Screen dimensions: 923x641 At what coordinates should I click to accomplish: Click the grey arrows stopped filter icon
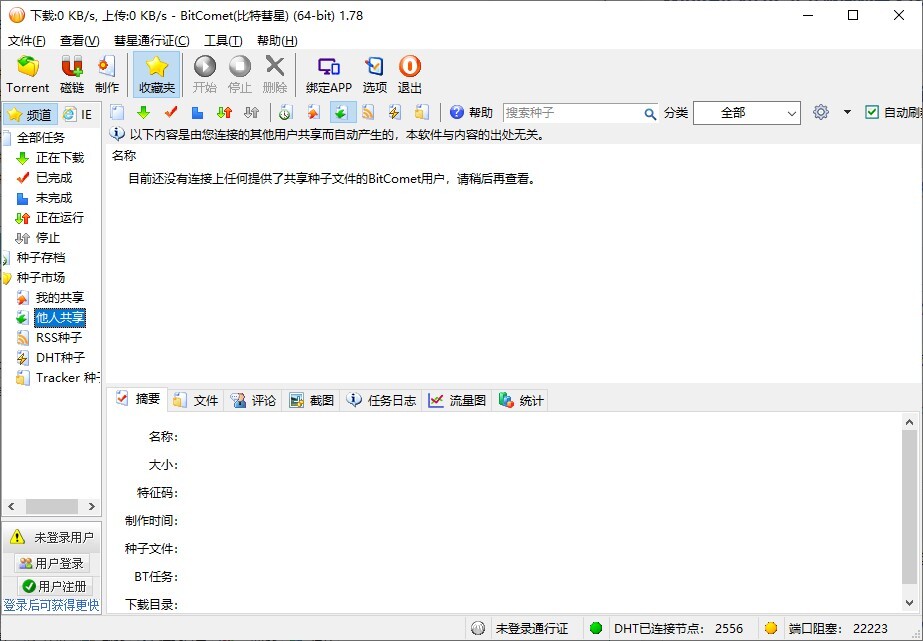pos(251,112)
